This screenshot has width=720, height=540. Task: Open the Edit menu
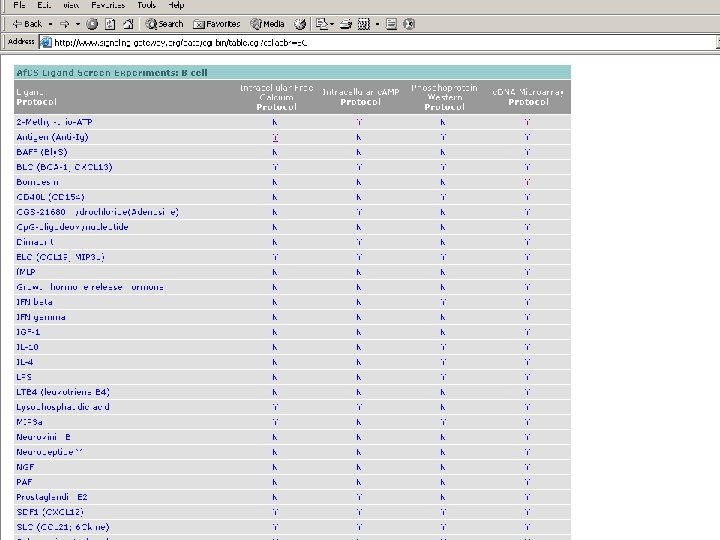click(44, 6)
